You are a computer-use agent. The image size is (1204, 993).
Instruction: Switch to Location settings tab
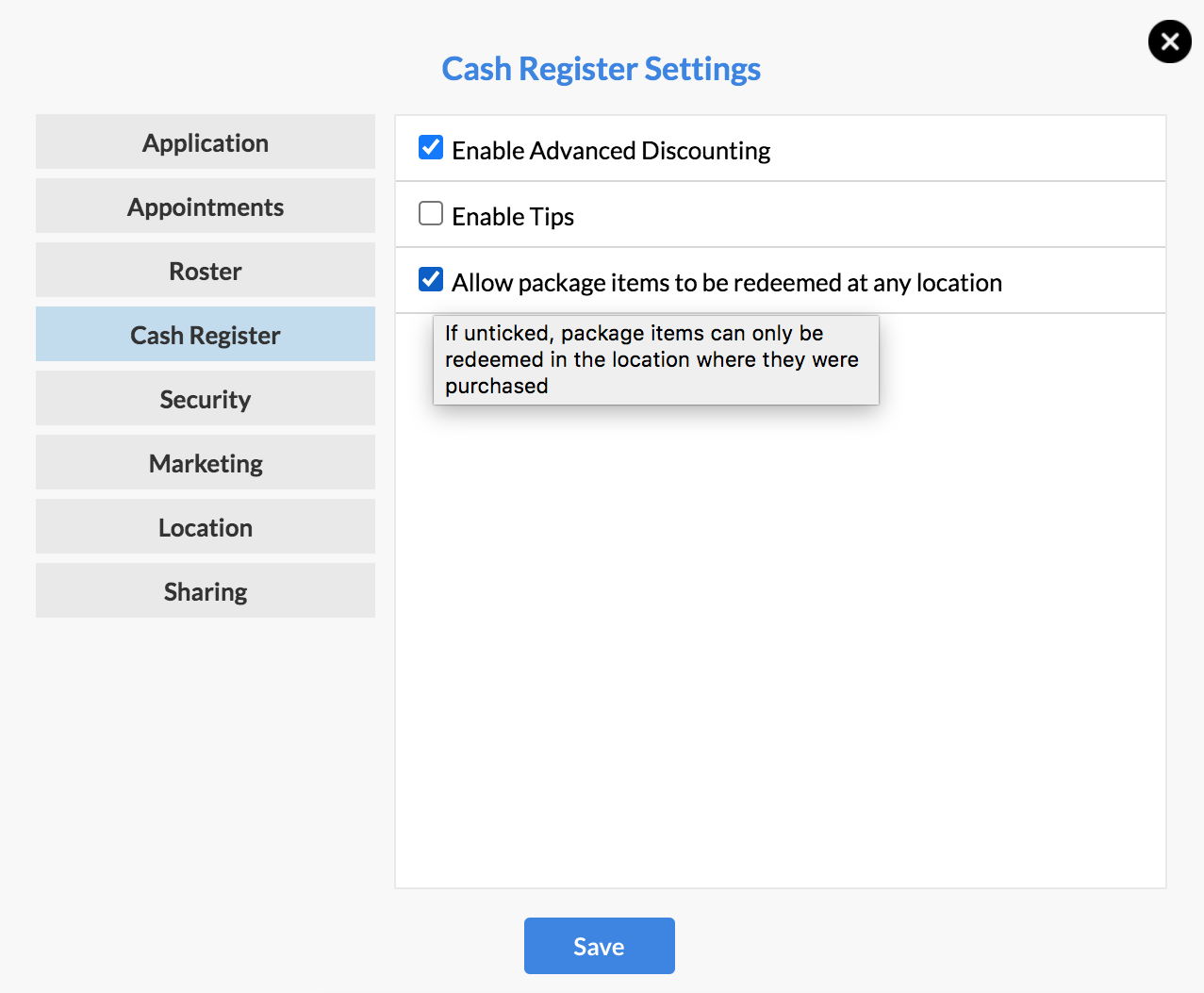206,527
